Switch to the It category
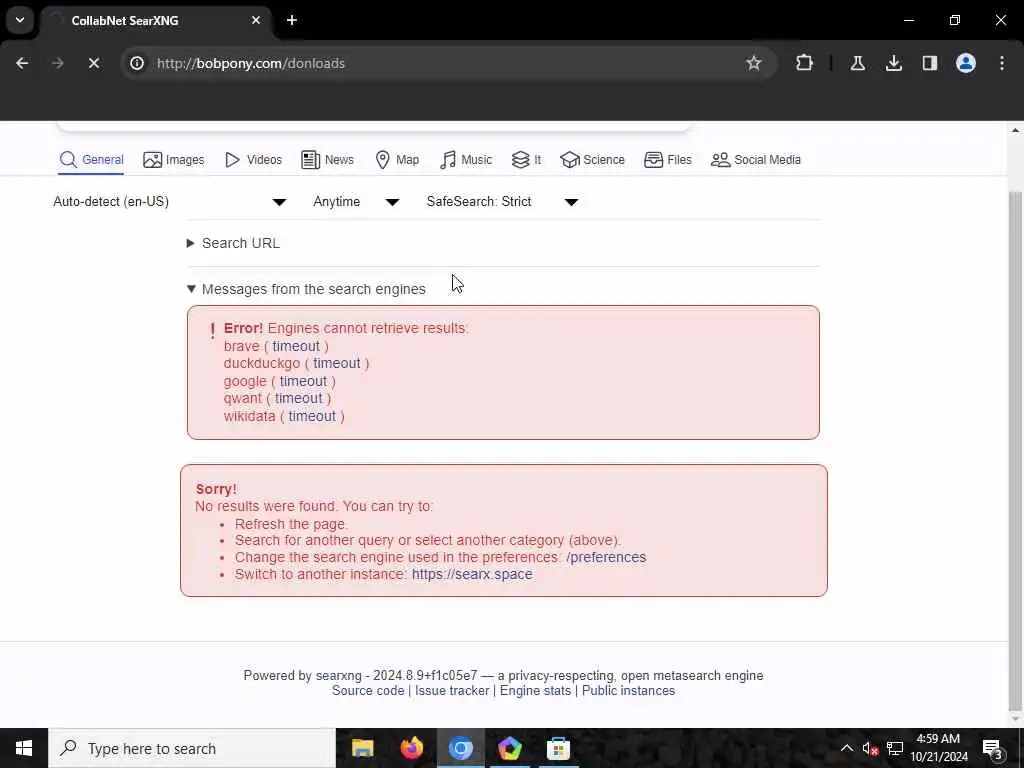 (x=526, y=160)
